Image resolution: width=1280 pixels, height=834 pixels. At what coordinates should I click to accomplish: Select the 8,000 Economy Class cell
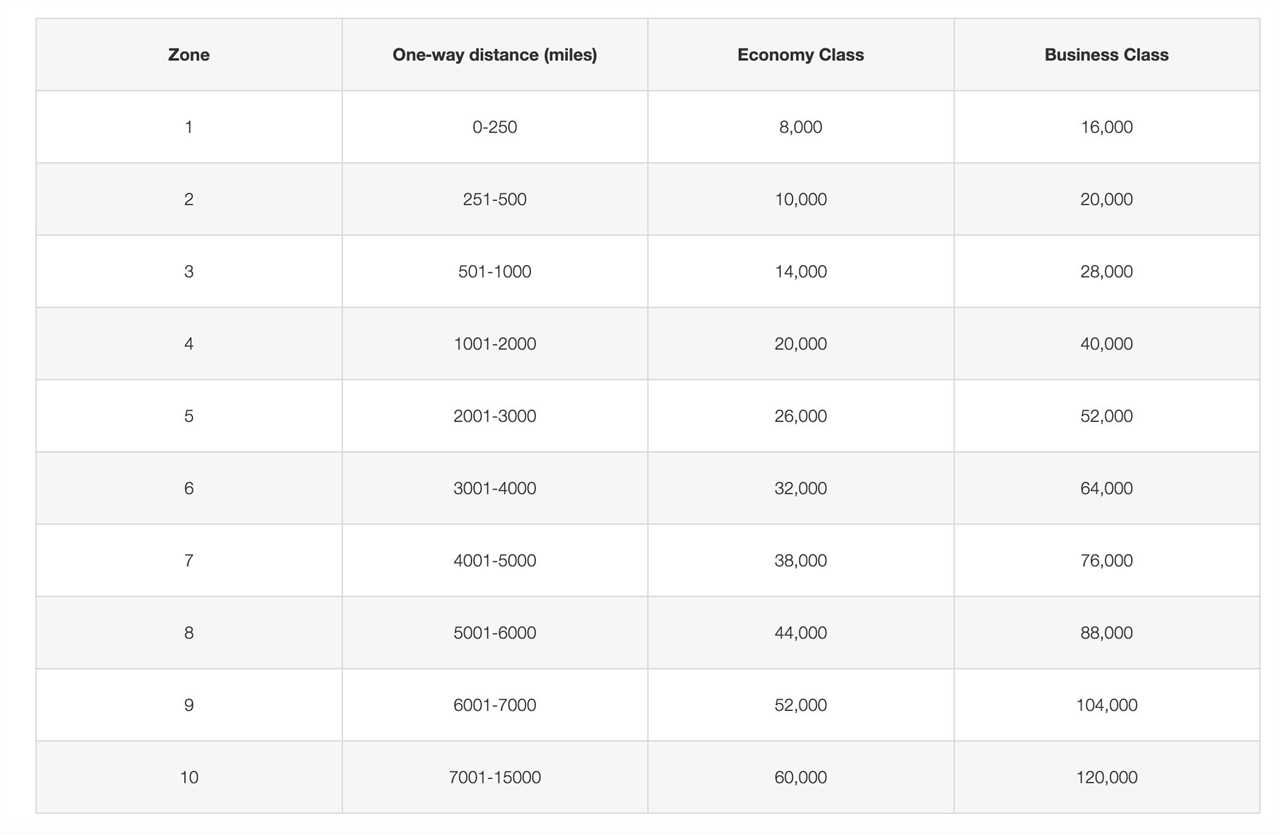tap(801, 127)
